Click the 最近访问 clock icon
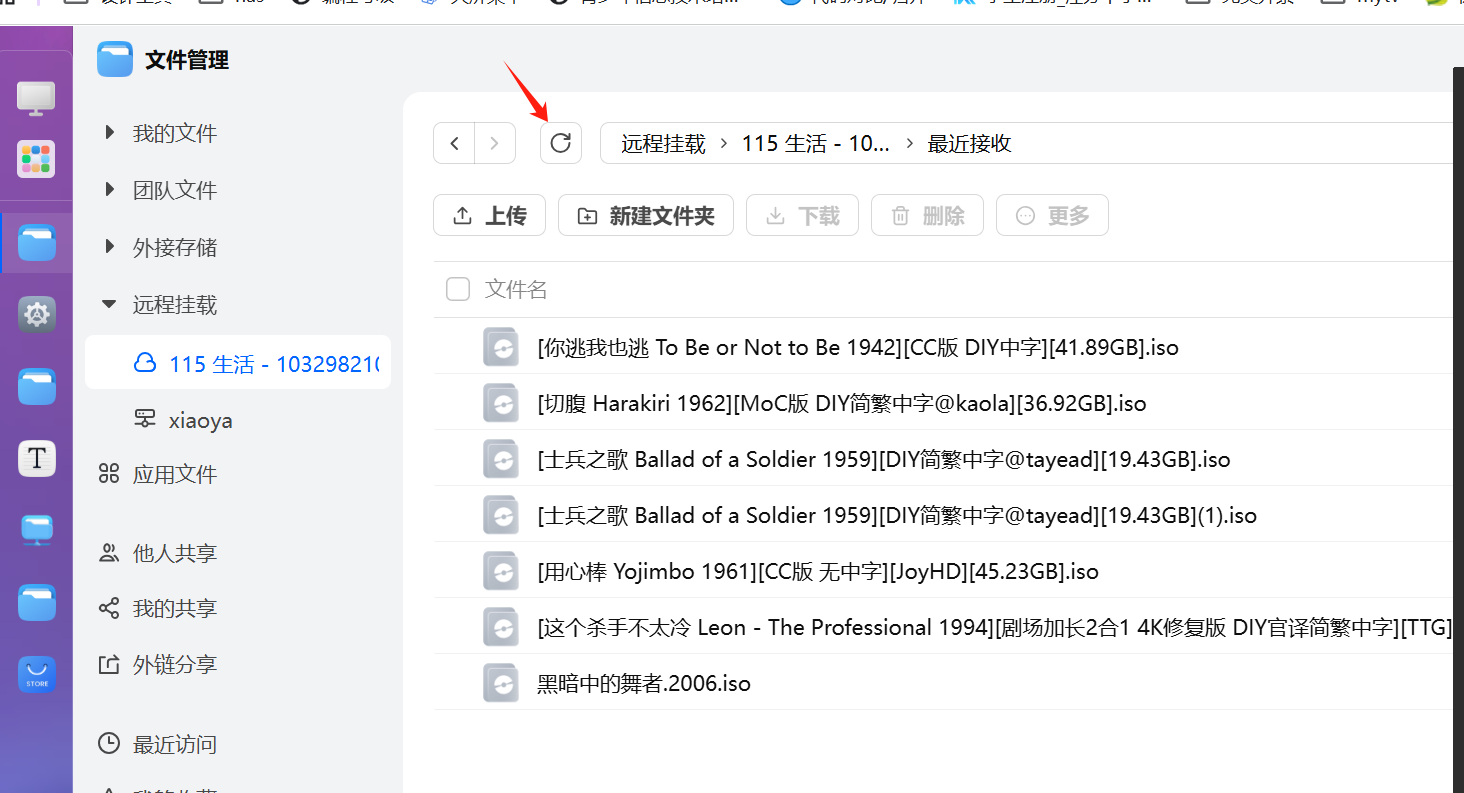The width and height of the screenshot is (1464, 793). point(109,744)
